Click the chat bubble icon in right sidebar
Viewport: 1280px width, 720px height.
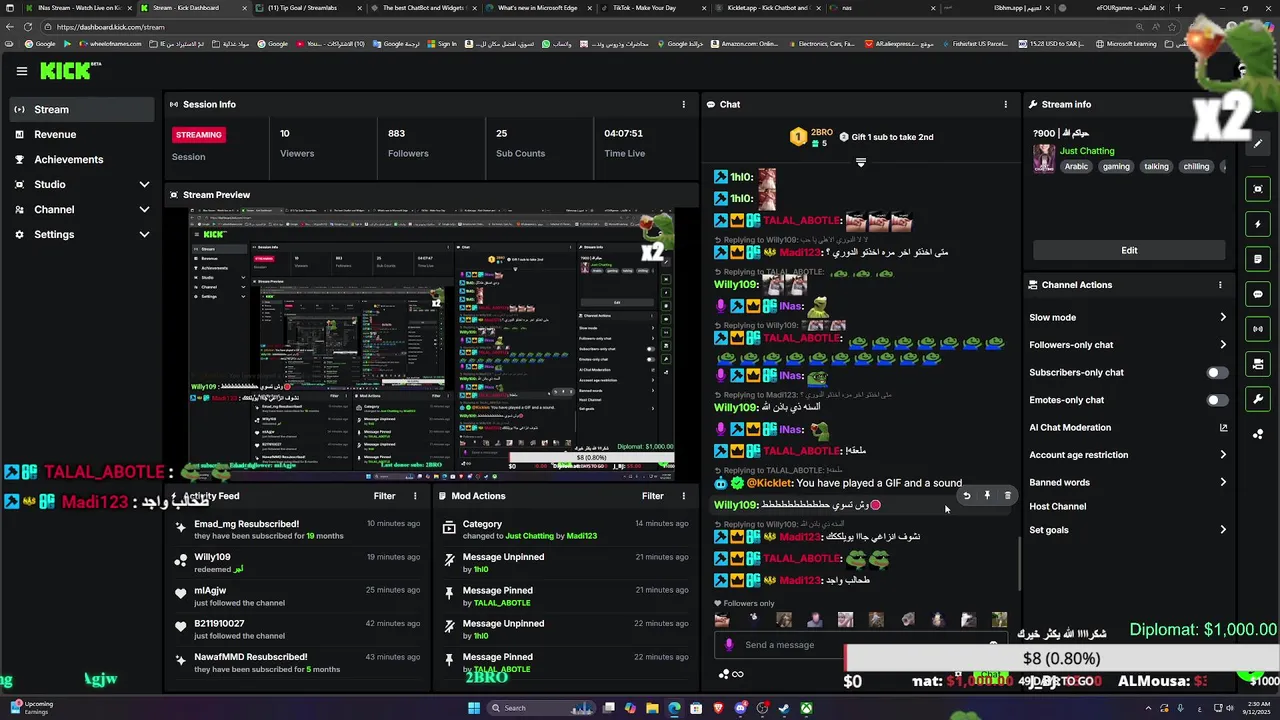(1258, 294)
